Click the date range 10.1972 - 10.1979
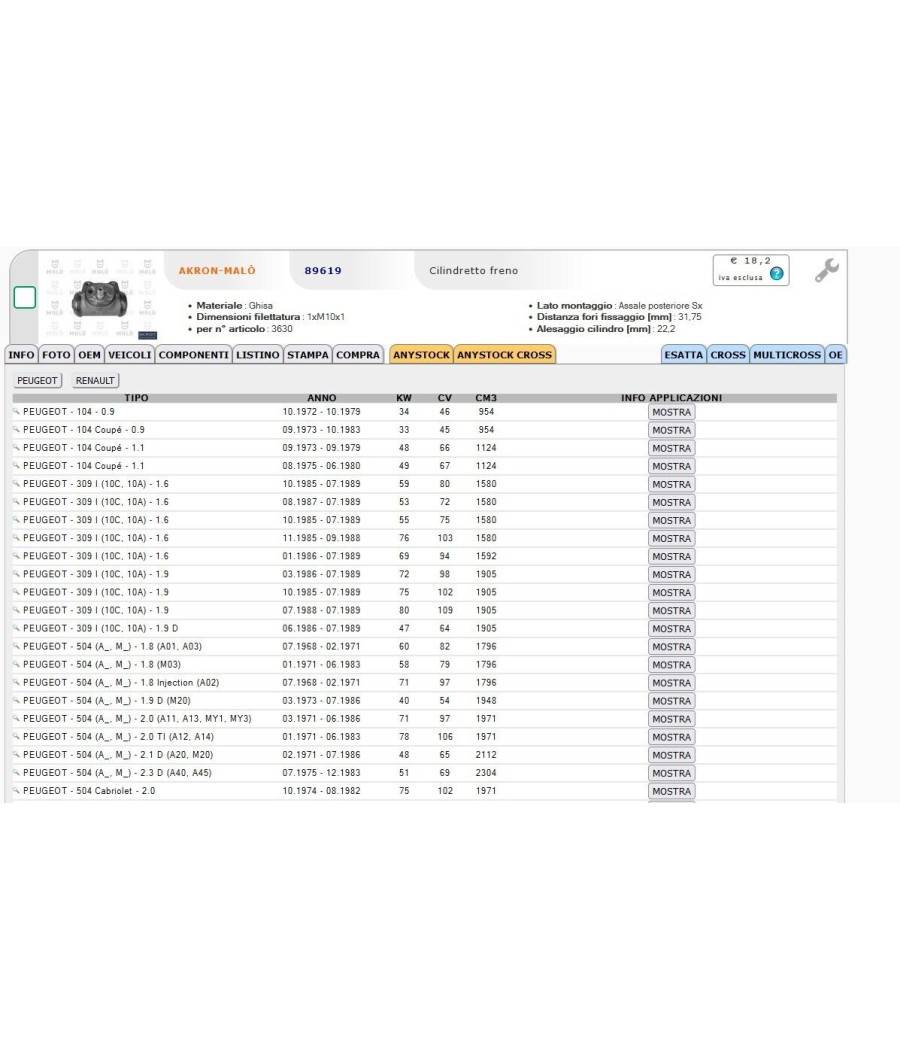The height and width of the screenshot is (1050, 900). pyautogui.click(x=321, y=412)
